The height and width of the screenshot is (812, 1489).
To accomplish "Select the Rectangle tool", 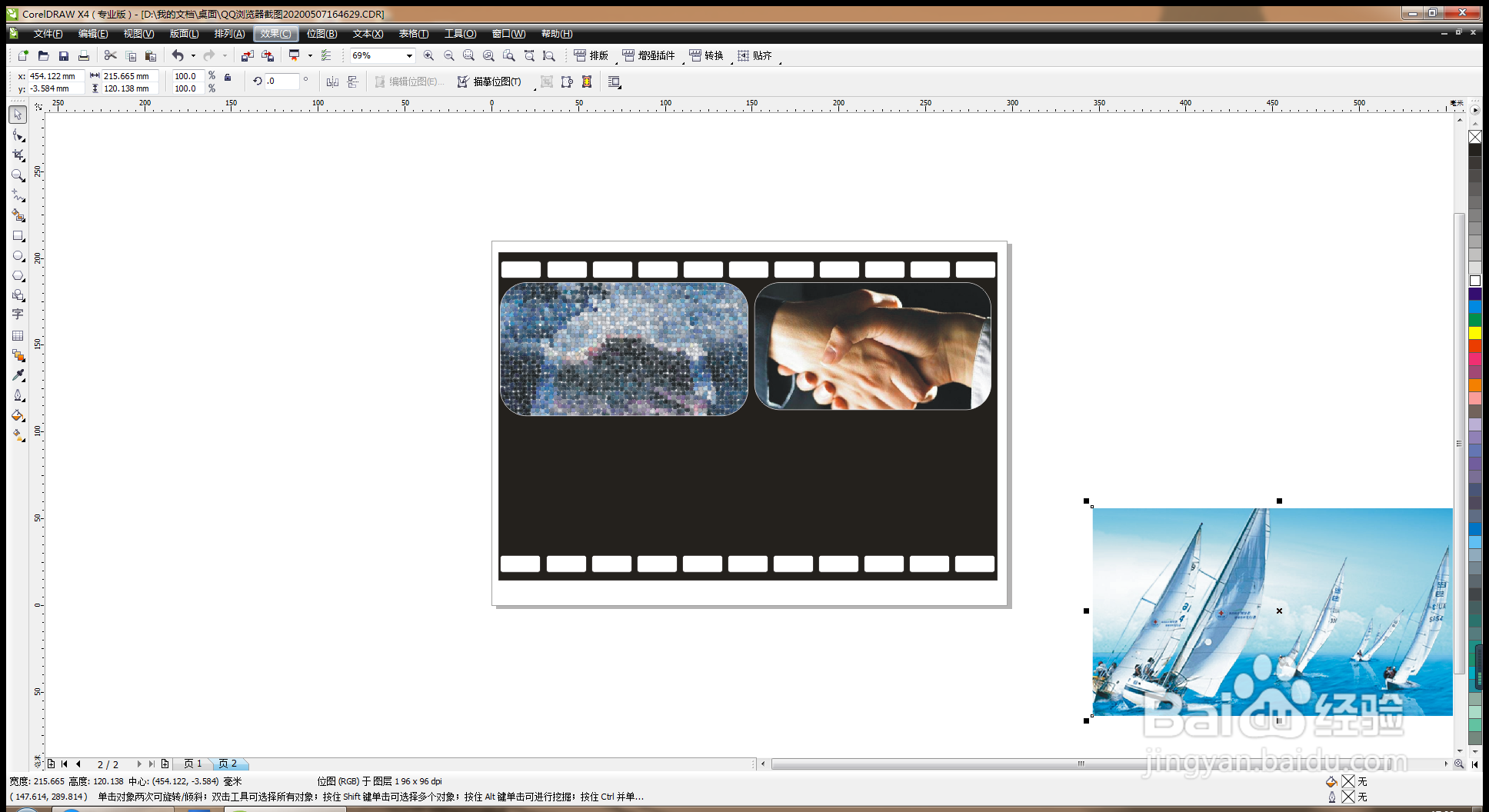I will coord(18,236).
